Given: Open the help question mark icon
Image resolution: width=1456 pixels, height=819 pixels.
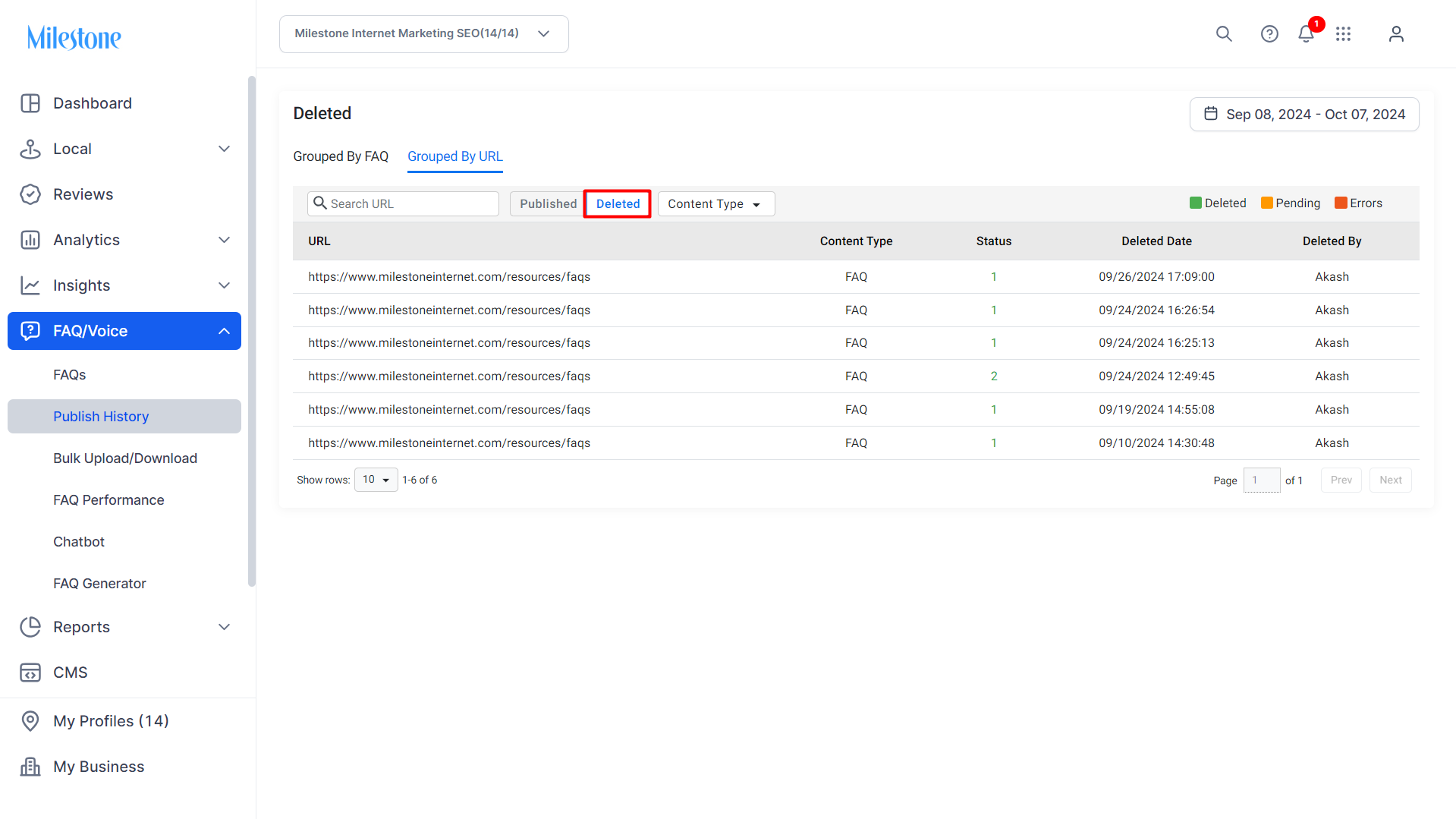Looking at the screenshot, I should (1269, 34).
